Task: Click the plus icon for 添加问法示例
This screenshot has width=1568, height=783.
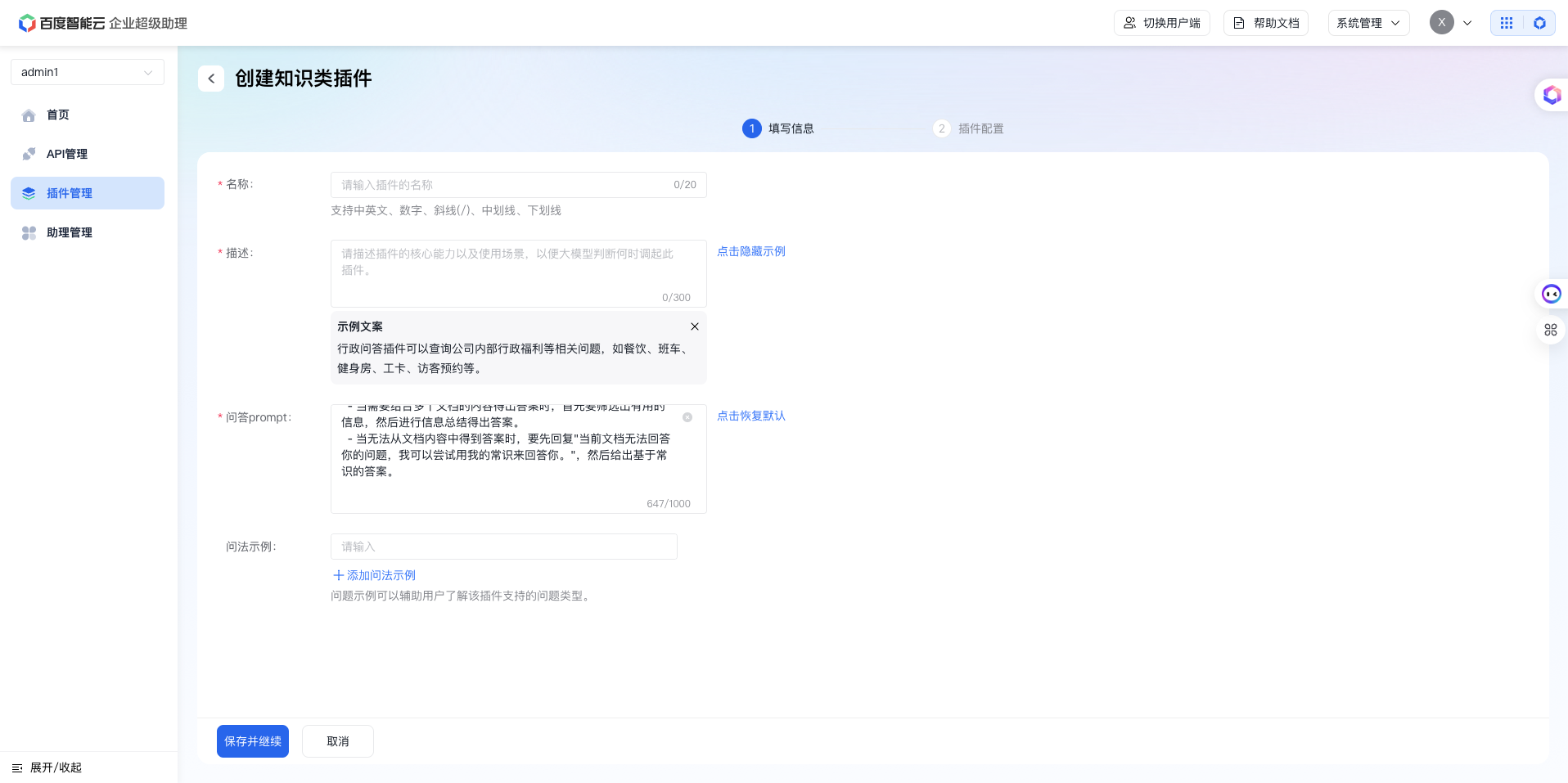Action: click(x=338, y=575)
